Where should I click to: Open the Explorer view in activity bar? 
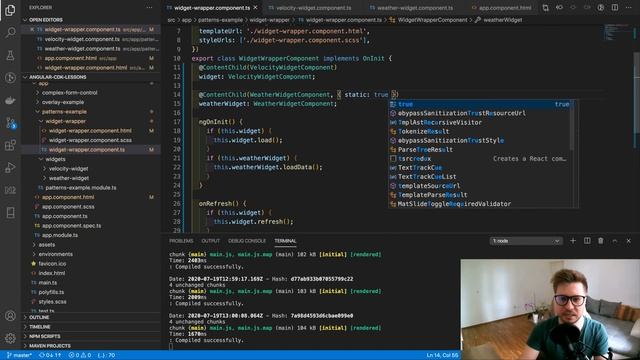10,10
